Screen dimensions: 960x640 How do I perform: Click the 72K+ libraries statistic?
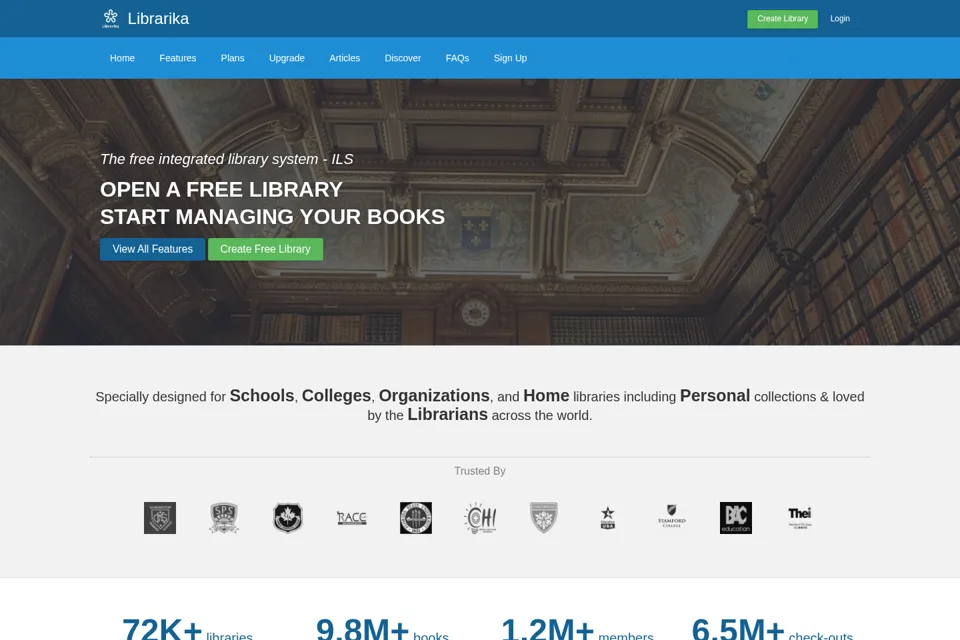pos(187,630)
